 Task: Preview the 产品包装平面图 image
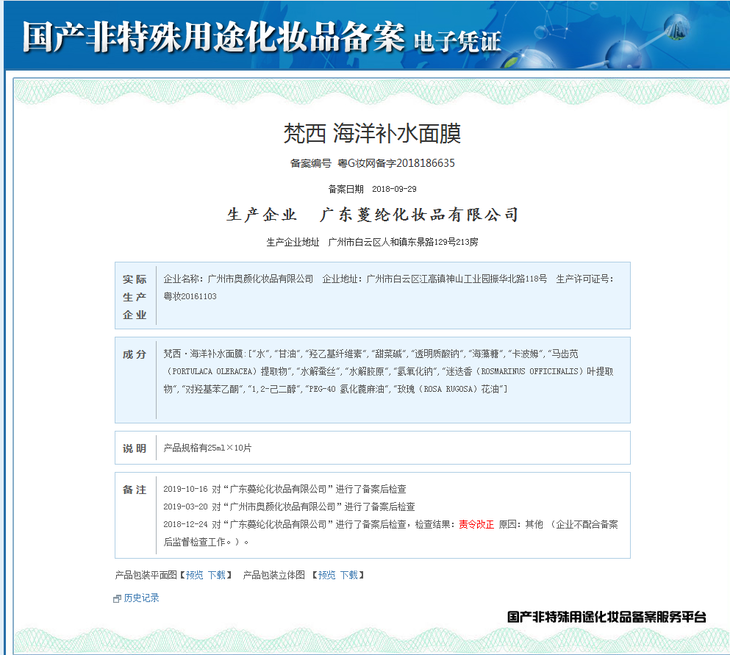coord(194,575)
